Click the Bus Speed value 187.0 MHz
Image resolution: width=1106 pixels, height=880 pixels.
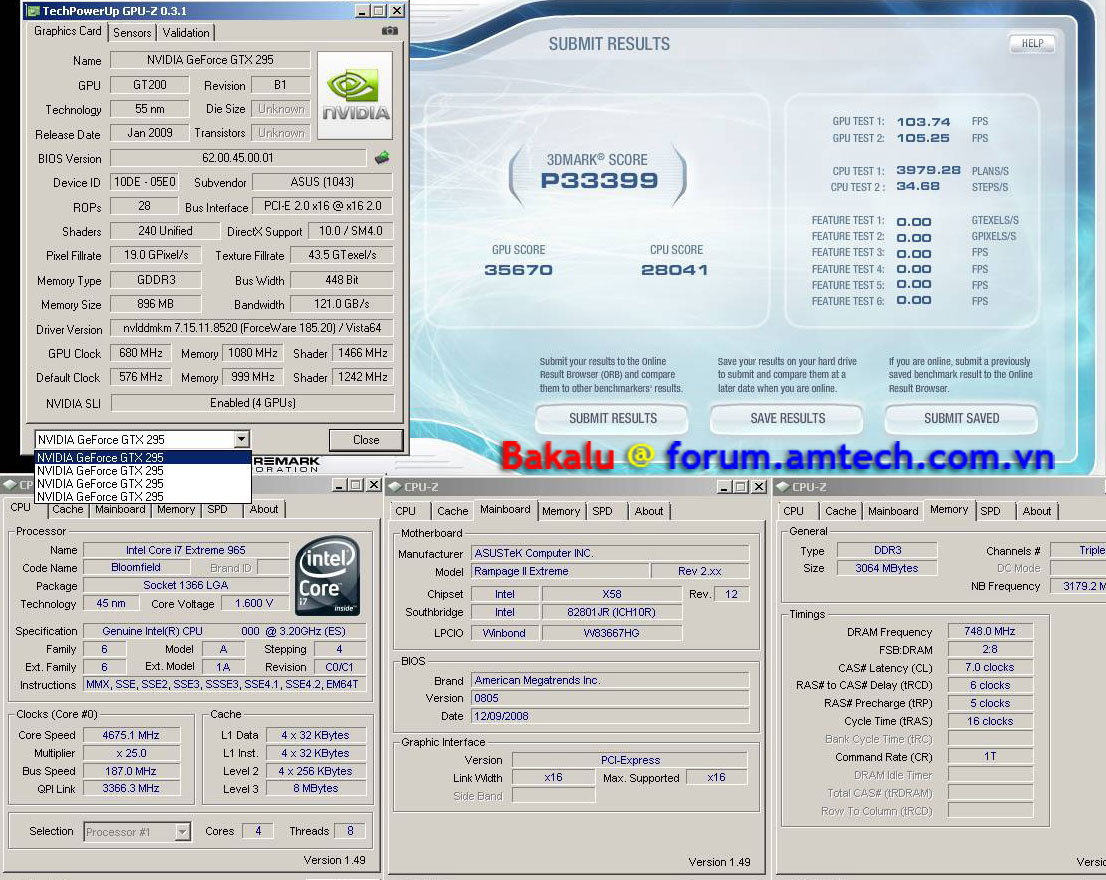point(131,771)
